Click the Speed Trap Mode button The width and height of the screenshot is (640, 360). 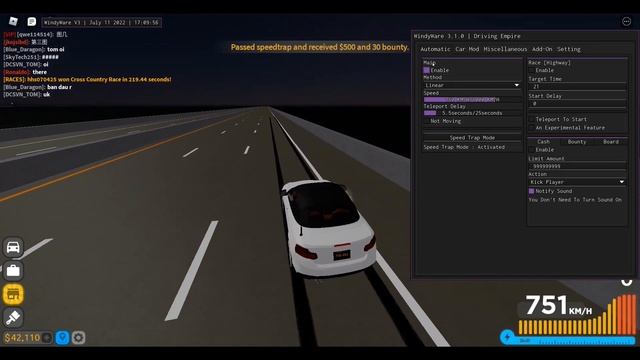[472, 138]
